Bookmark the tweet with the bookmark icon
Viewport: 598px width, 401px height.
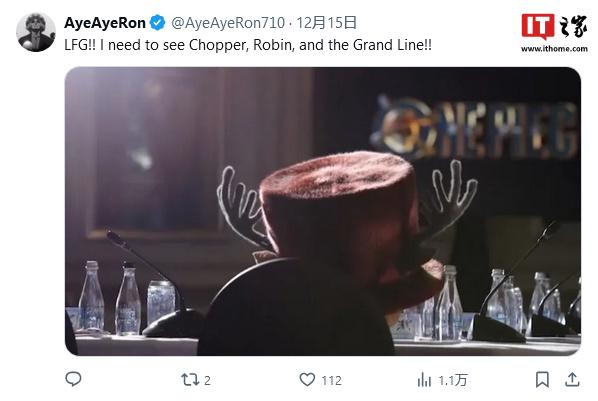point(542,380)
